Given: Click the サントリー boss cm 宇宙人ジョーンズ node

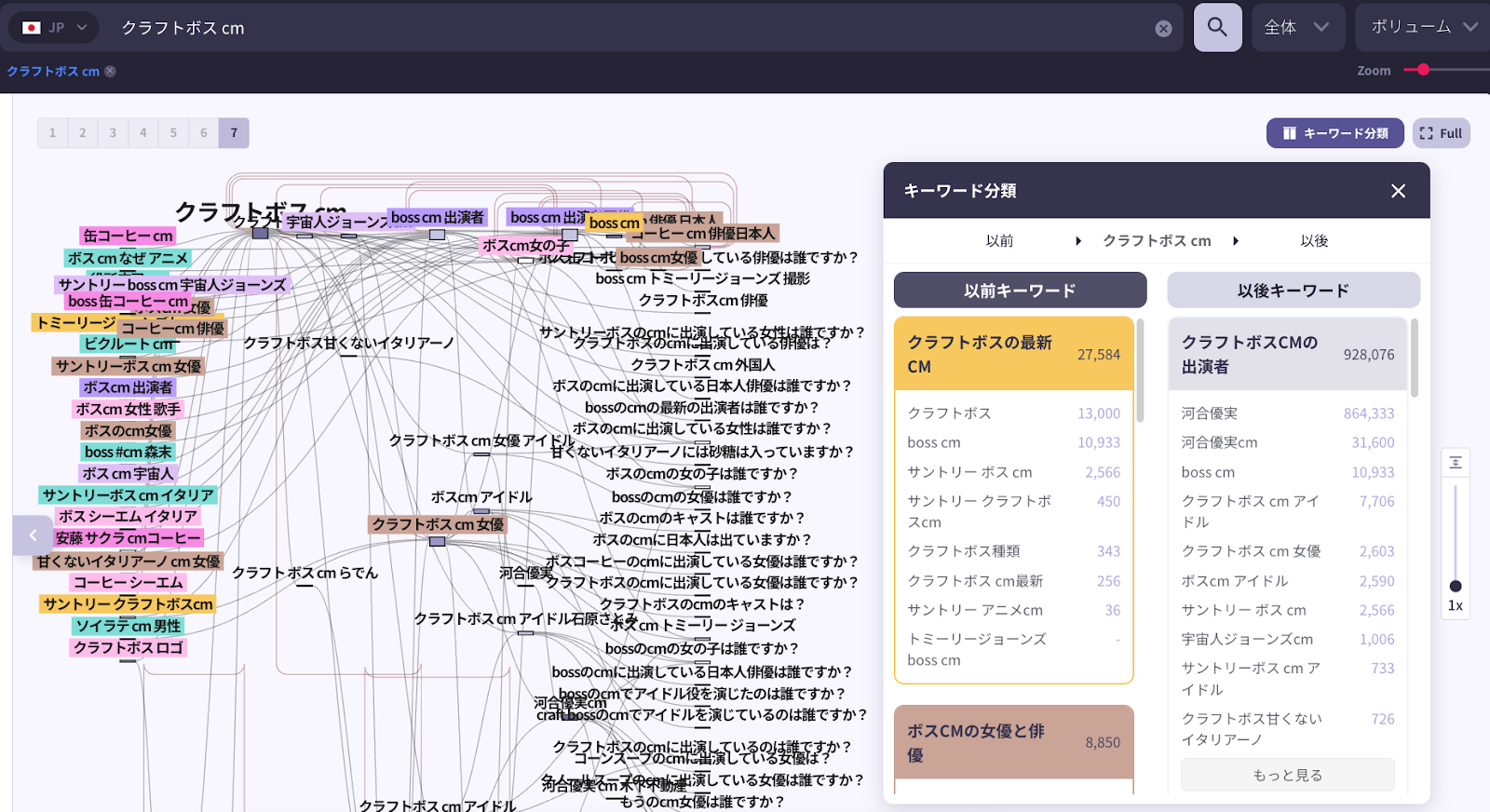Looking at the screenshot, I should point(172,285).
